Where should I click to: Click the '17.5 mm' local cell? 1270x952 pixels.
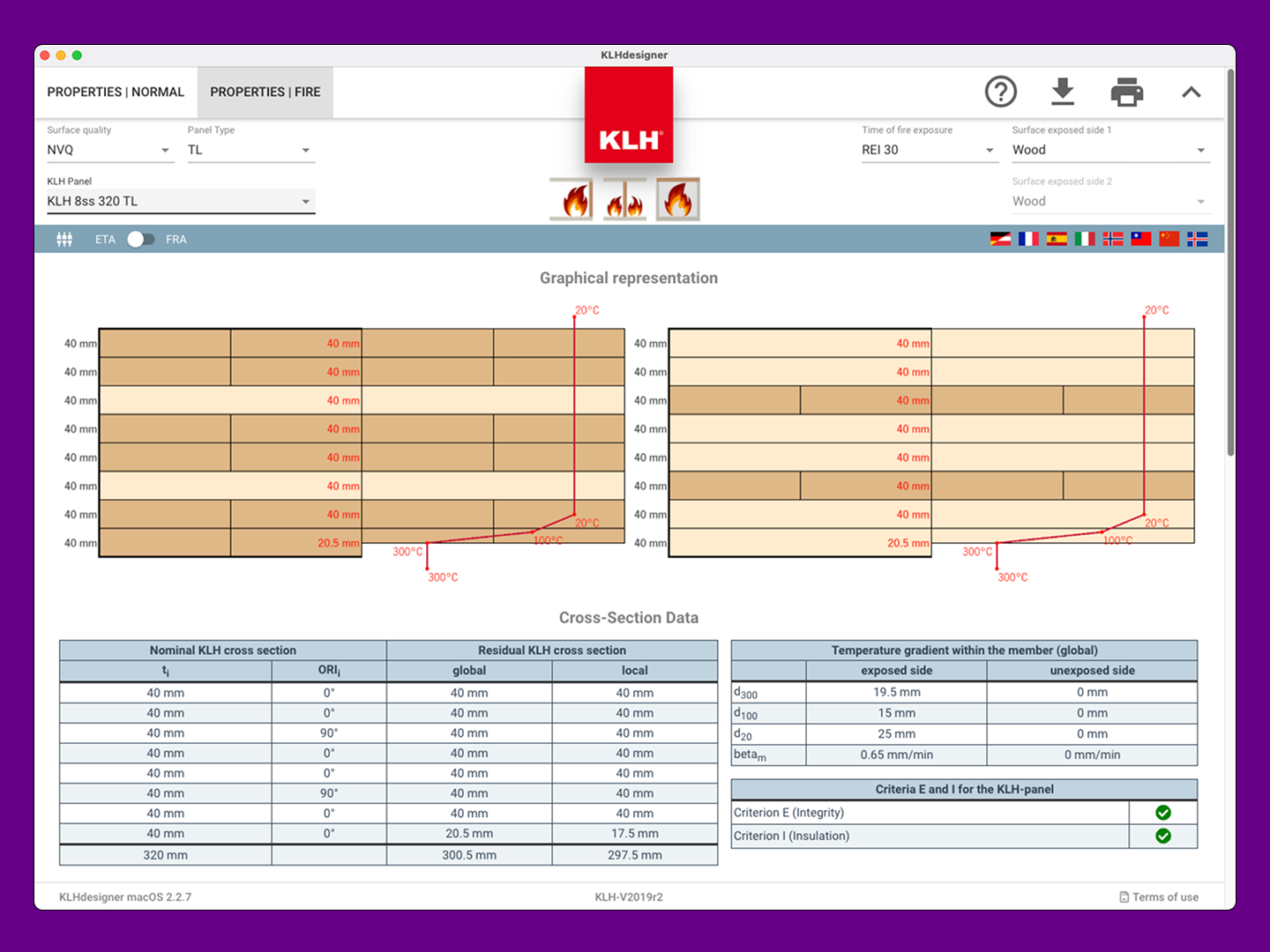[635, 833]
